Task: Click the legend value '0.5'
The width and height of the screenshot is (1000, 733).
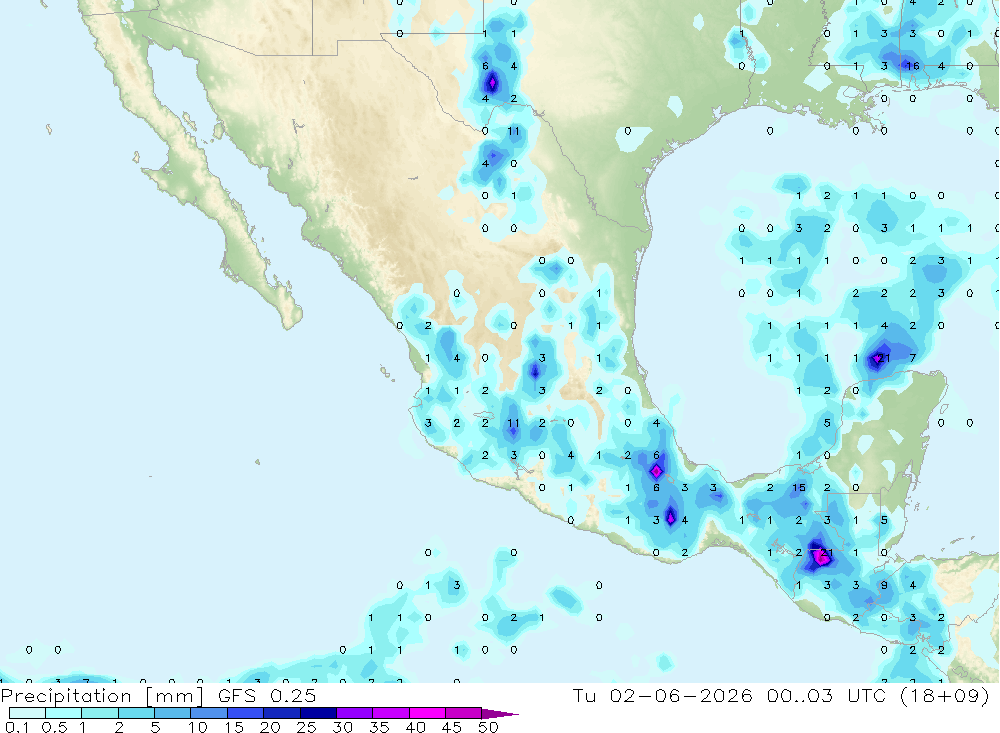Action: 54,727
